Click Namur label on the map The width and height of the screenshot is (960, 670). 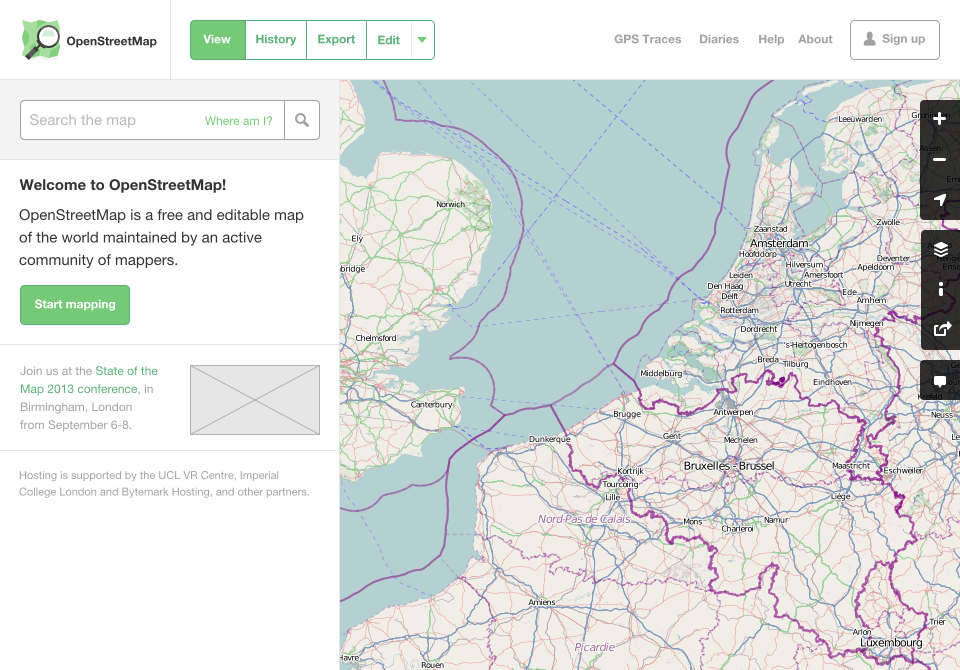tap(776, 520)
